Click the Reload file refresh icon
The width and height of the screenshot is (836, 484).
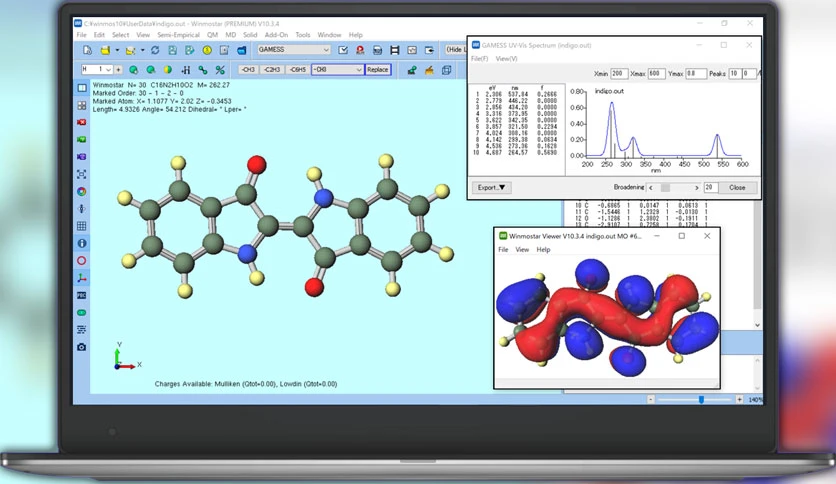pyautogui.click(x=155, y=50)
